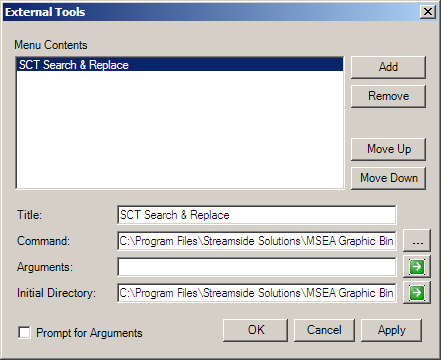This screenshot has height=360, width=441.
Task: Enable the Prompt for Arguments checkbox
Action: (x=24, y=332)
